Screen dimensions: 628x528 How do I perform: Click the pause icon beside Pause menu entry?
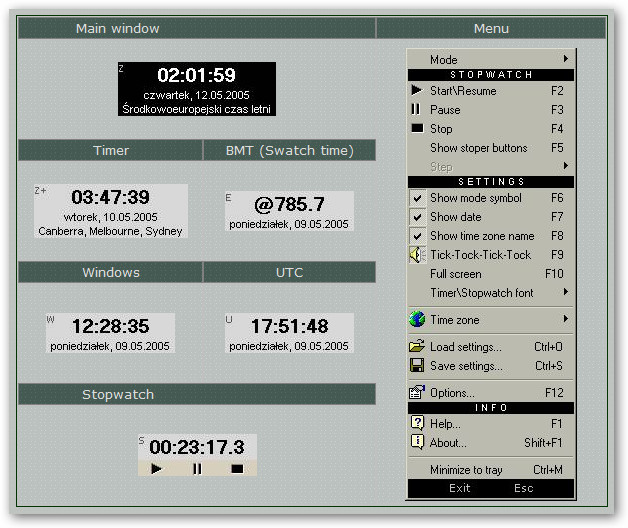pos(416,109)
